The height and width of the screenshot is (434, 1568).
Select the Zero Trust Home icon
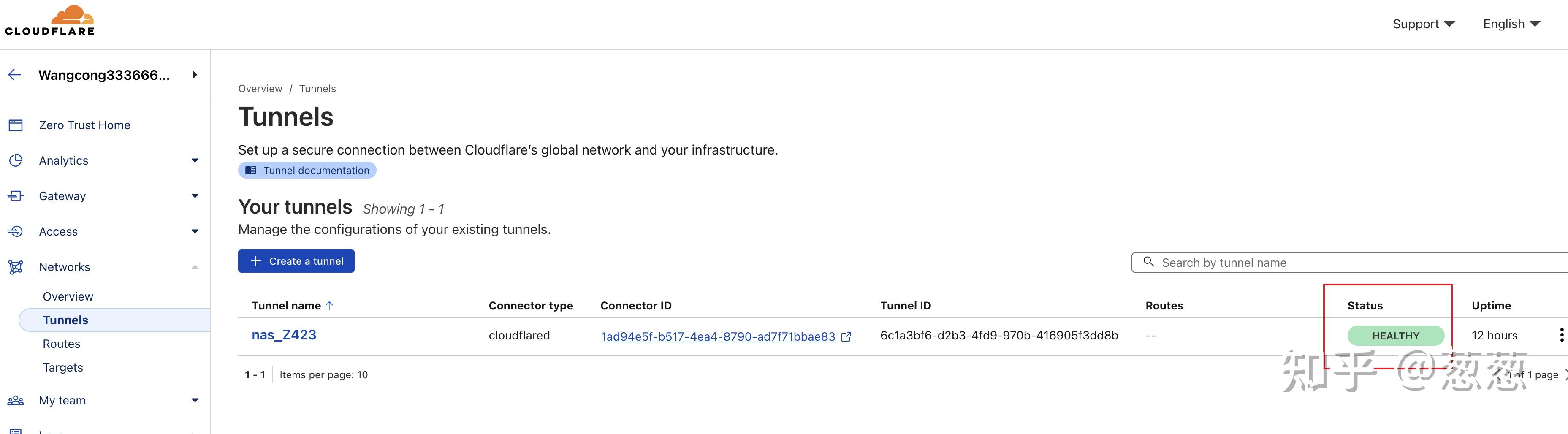tap(16, 125)
